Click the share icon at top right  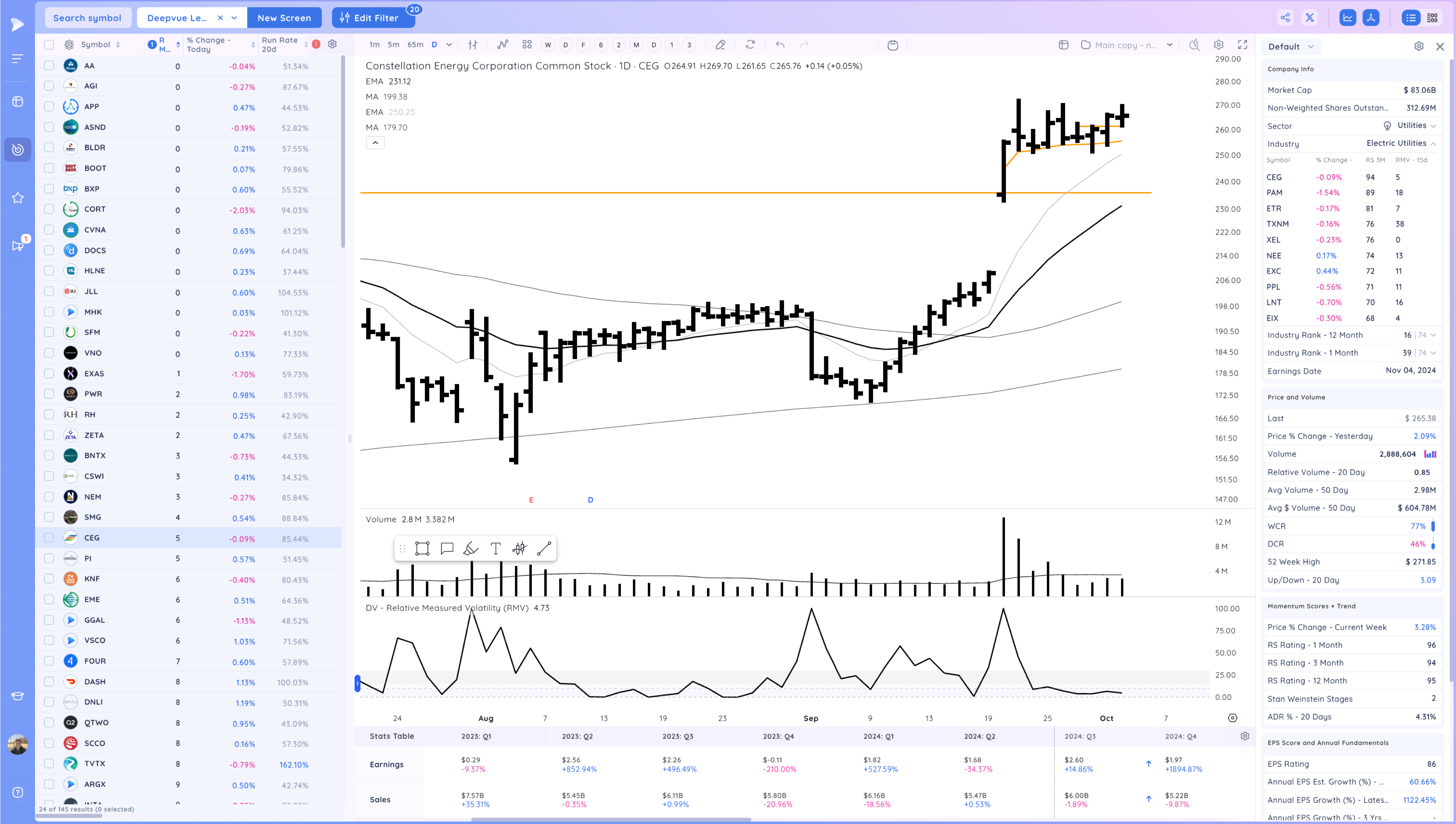pos(1285,17)
